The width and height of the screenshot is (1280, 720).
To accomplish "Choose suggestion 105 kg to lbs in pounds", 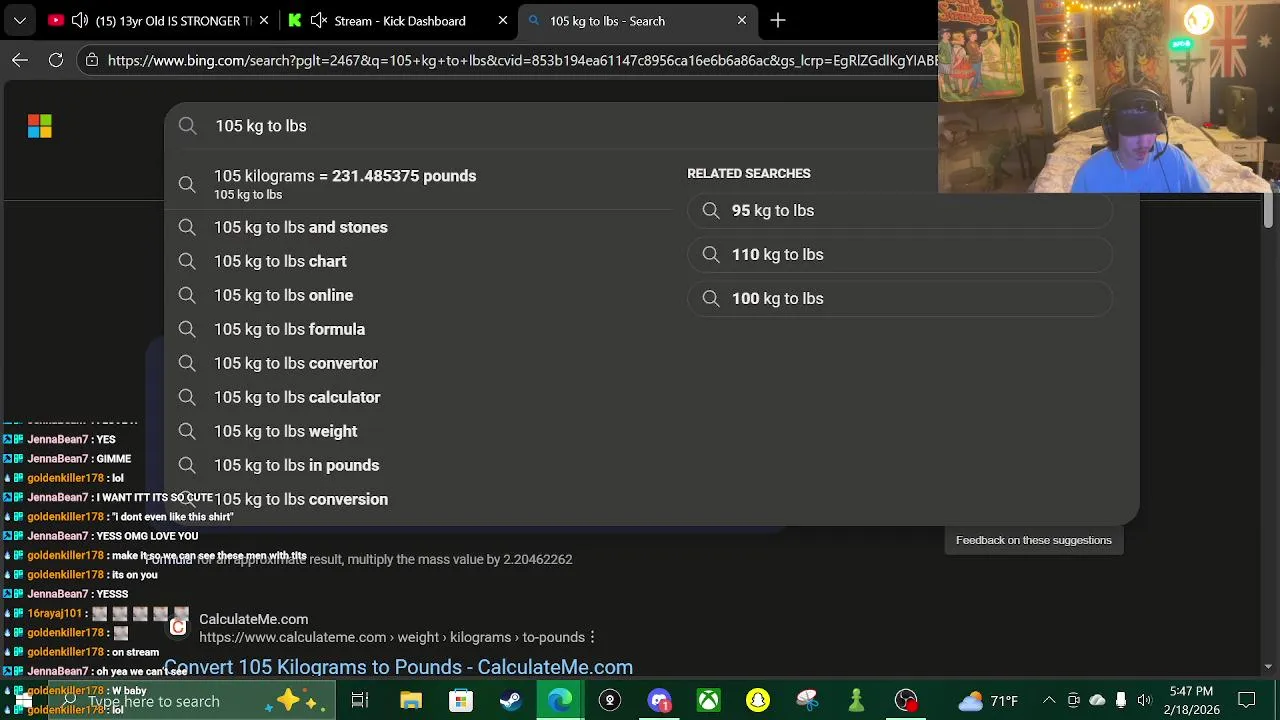I will [420, 465].
